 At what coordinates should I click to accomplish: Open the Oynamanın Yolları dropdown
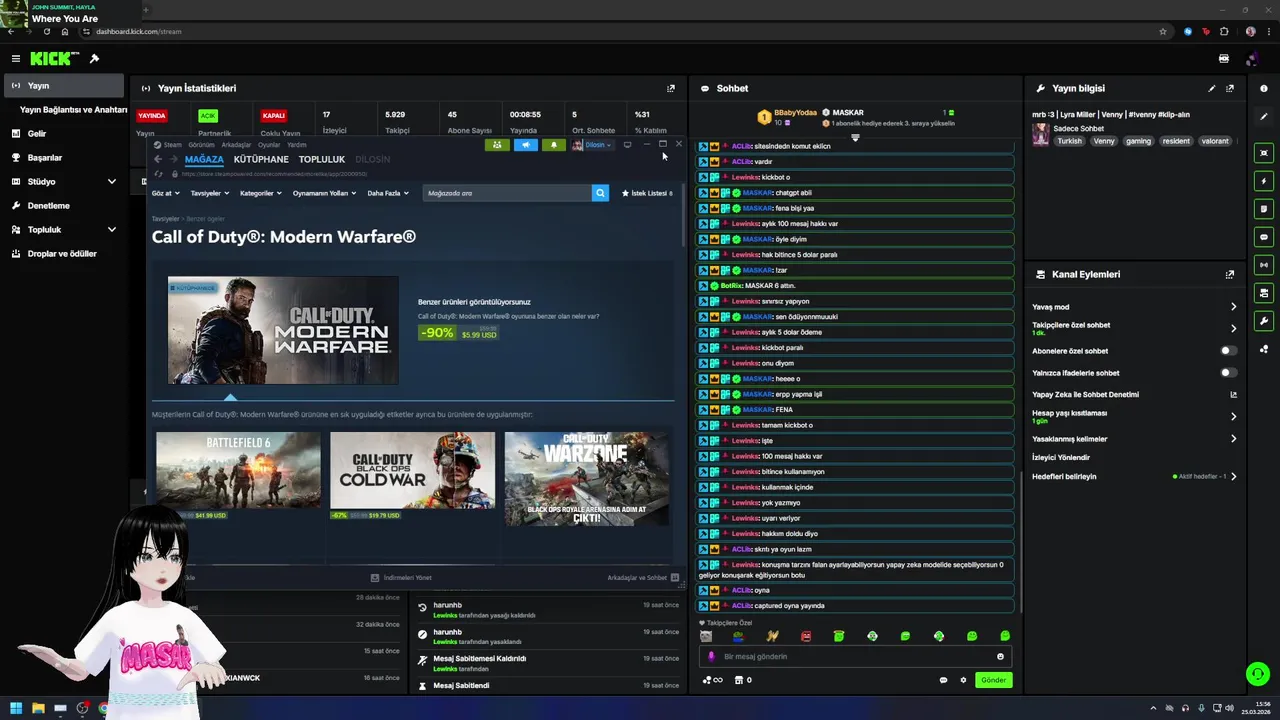click(325, 193)
